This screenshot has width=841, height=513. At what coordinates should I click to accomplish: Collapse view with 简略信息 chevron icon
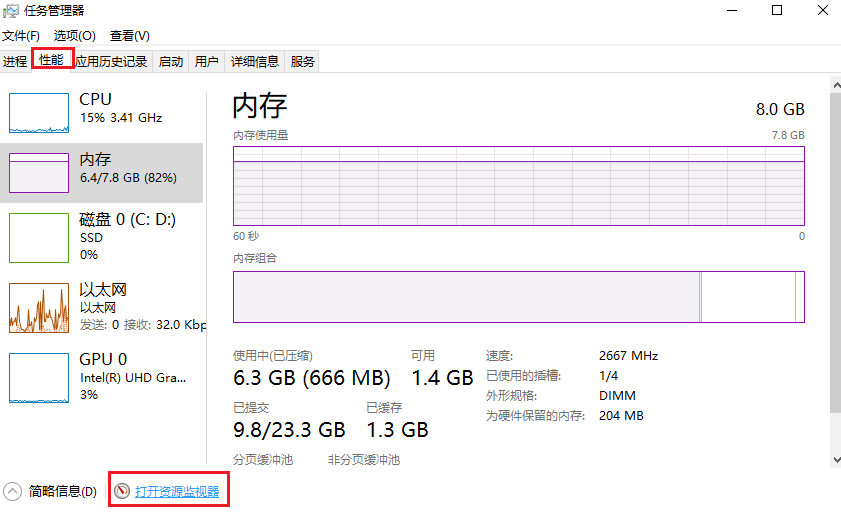12,492
